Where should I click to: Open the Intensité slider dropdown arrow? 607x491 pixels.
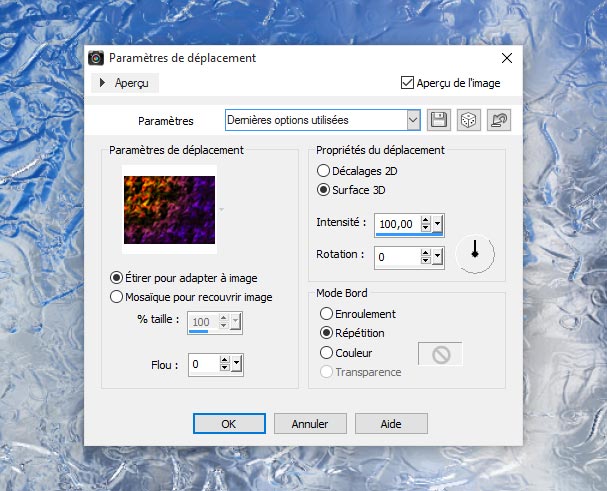coord(438,223)
